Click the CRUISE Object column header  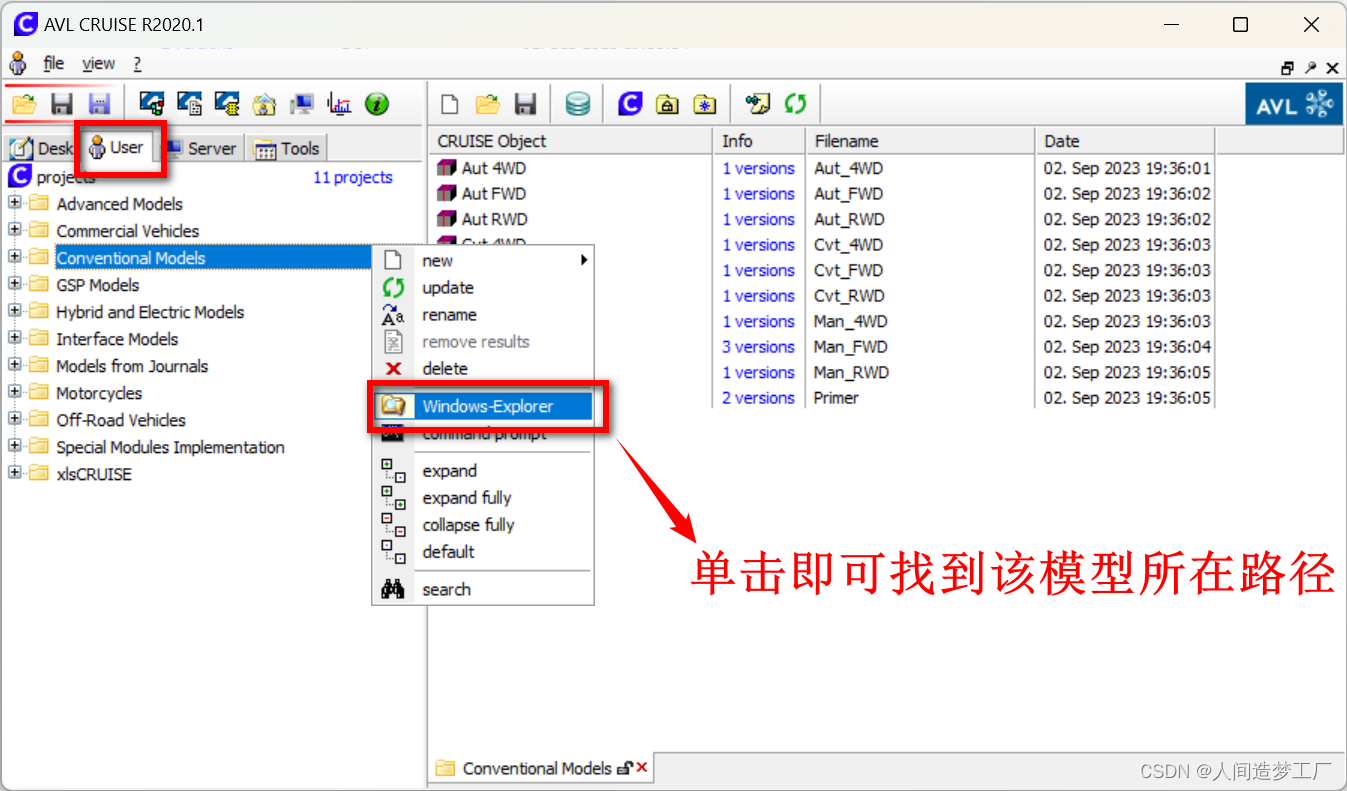click(x=571, y=141)
